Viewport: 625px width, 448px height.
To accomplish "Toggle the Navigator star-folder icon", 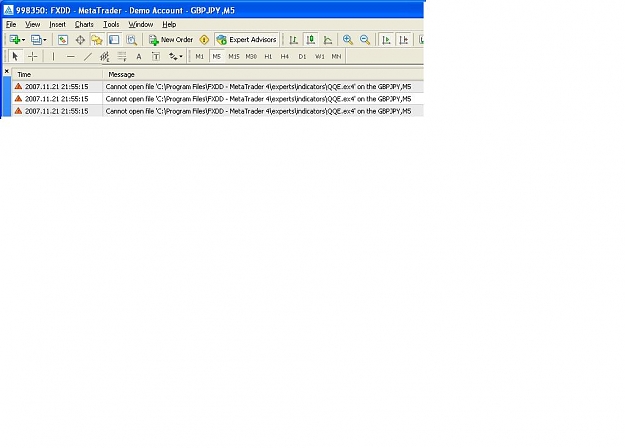I will point(97,40).
